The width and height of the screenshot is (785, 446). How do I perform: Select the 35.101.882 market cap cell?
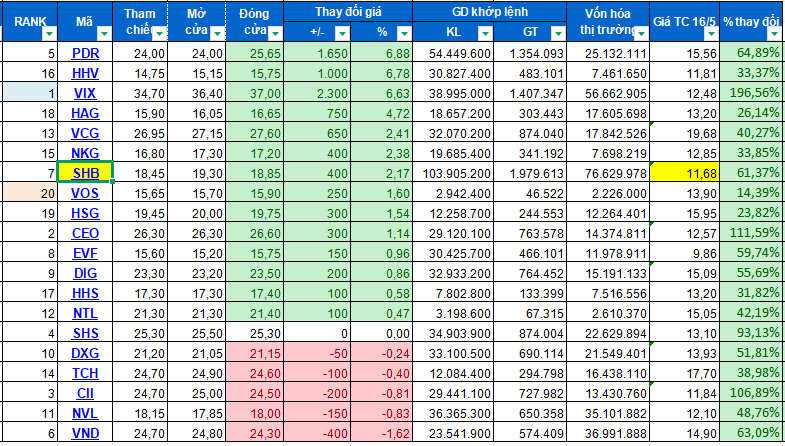coord(608,413)
